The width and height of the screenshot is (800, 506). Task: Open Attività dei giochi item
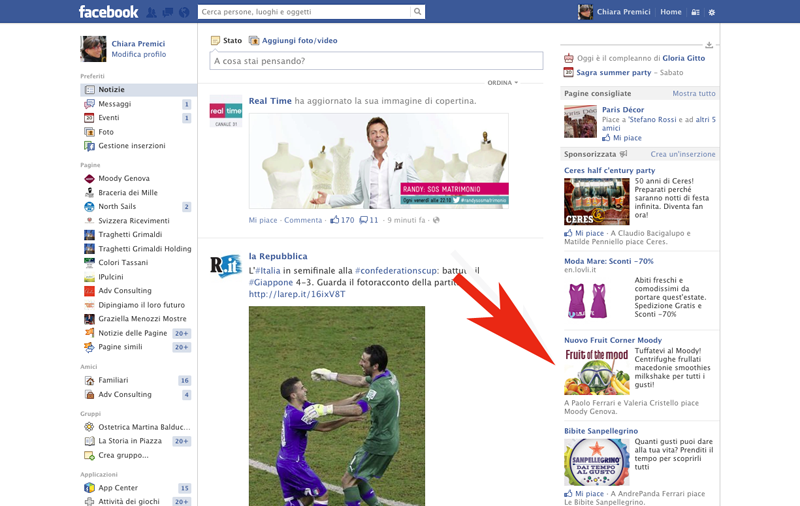pyautogui.click(x=129, y=501)
